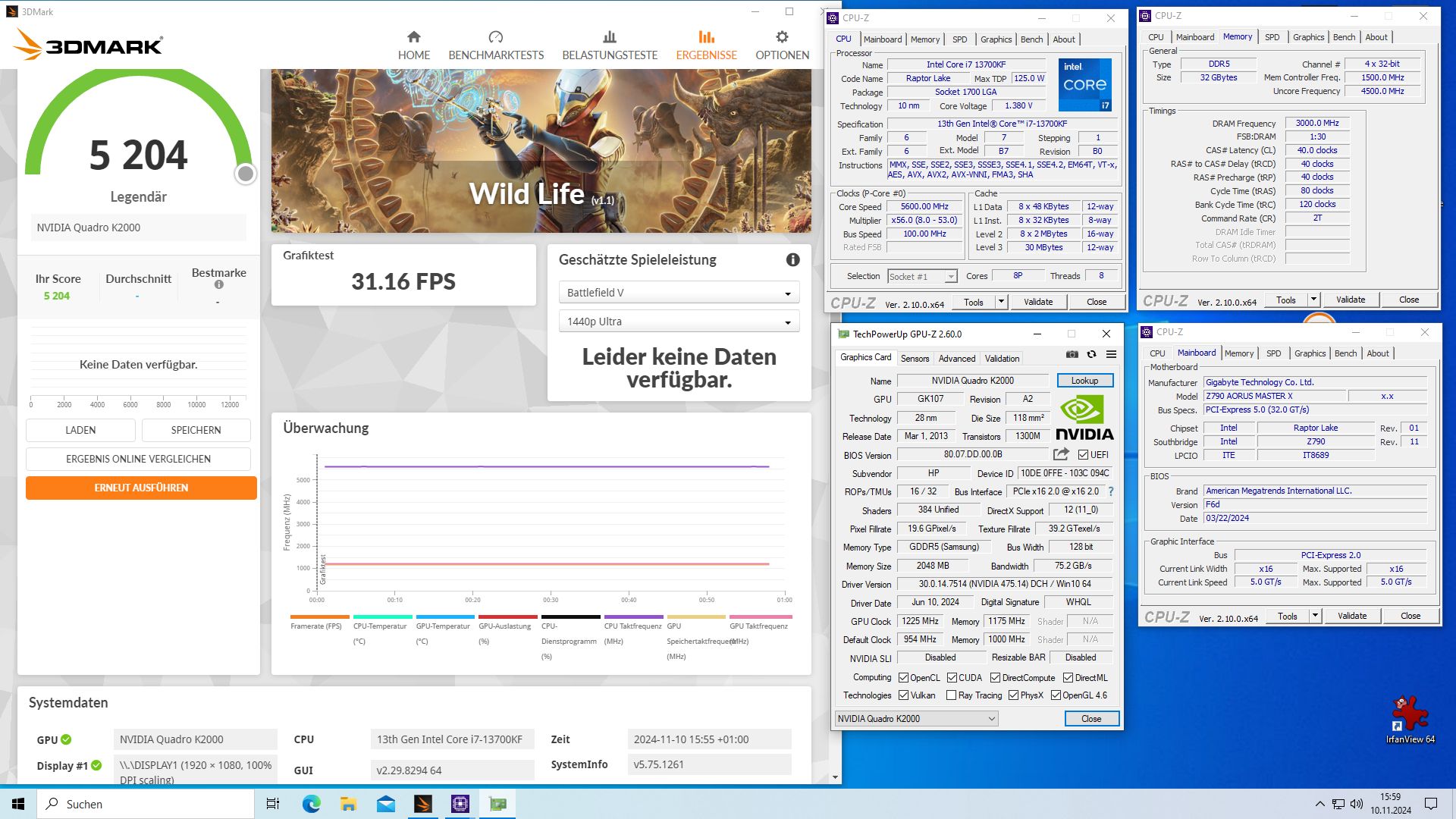Open the BENCHMARKTESTS section in 3DMark
The height and width of the screenshot is (819, 1456).
tap(496, 45)
